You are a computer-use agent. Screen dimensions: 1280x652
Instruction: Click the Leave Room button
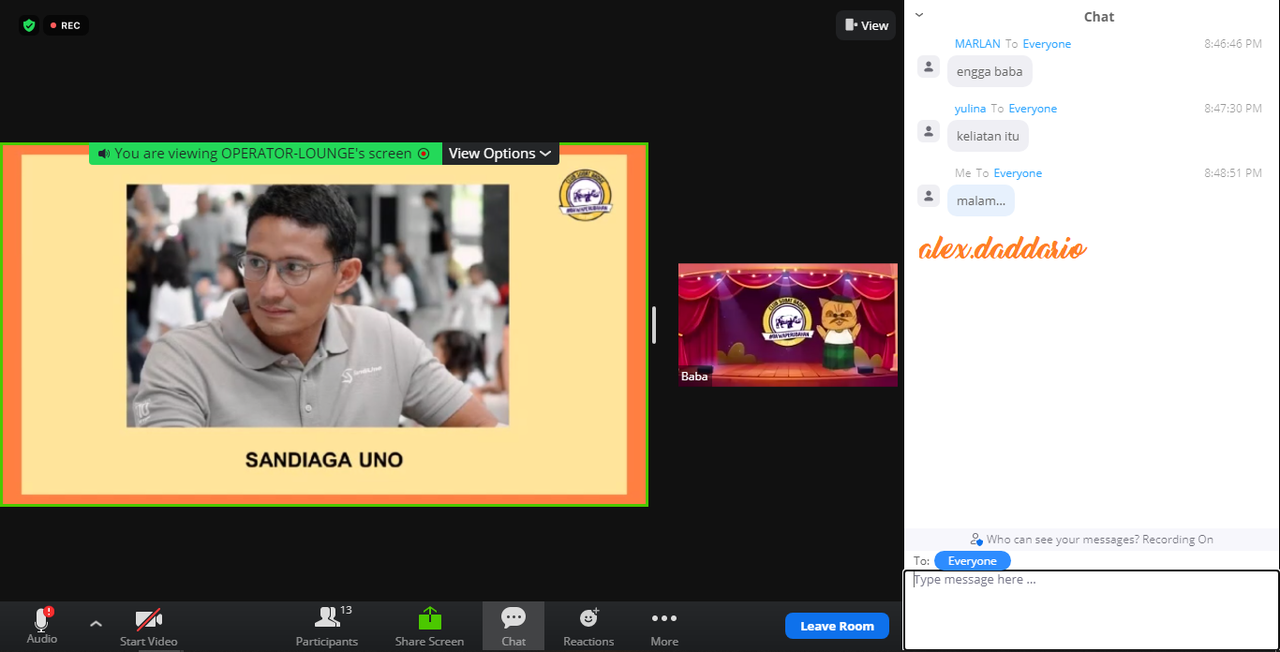[x=837, y=626]
